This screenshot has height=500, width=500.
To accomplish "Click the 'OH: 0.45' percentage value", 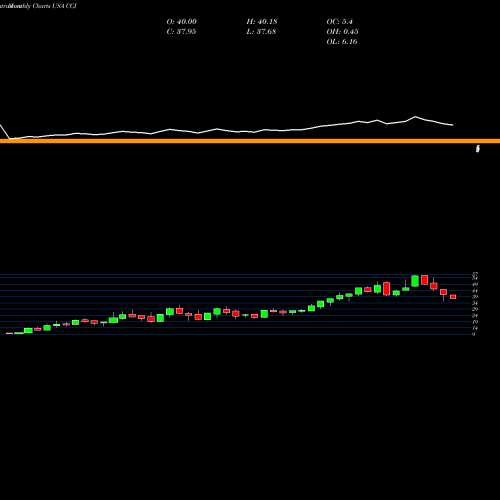I will (x=342, y=32).
